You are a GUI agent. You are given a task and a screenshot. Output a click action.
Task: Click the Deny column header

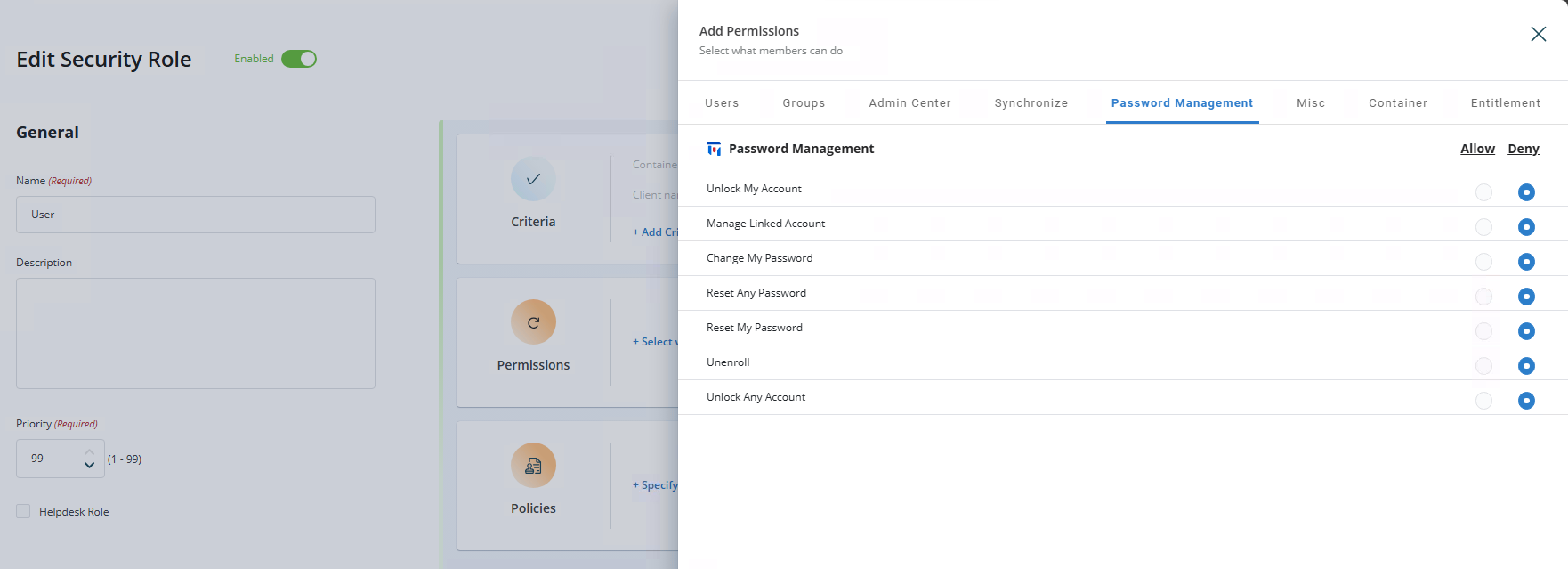(x=1523, y=149)
